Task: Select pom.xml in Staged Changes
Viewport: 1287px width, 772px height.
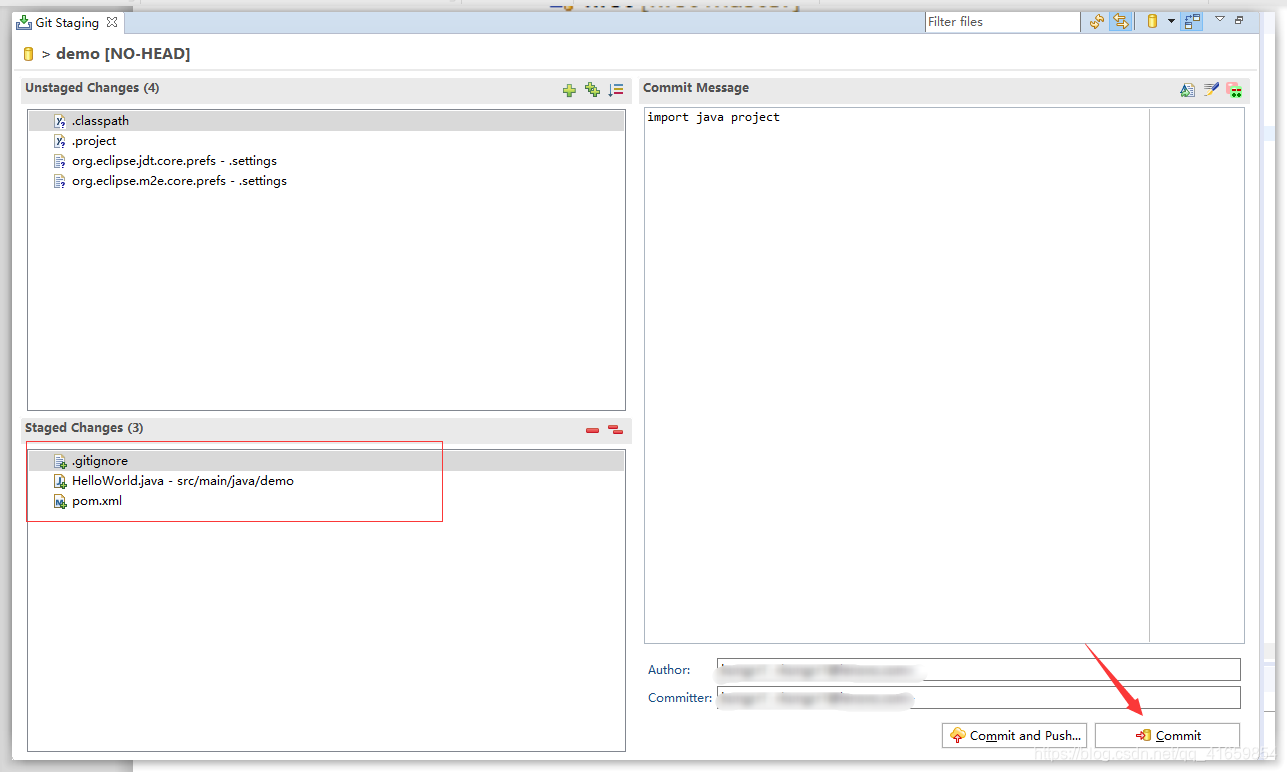Action: [x=326, y=501]
